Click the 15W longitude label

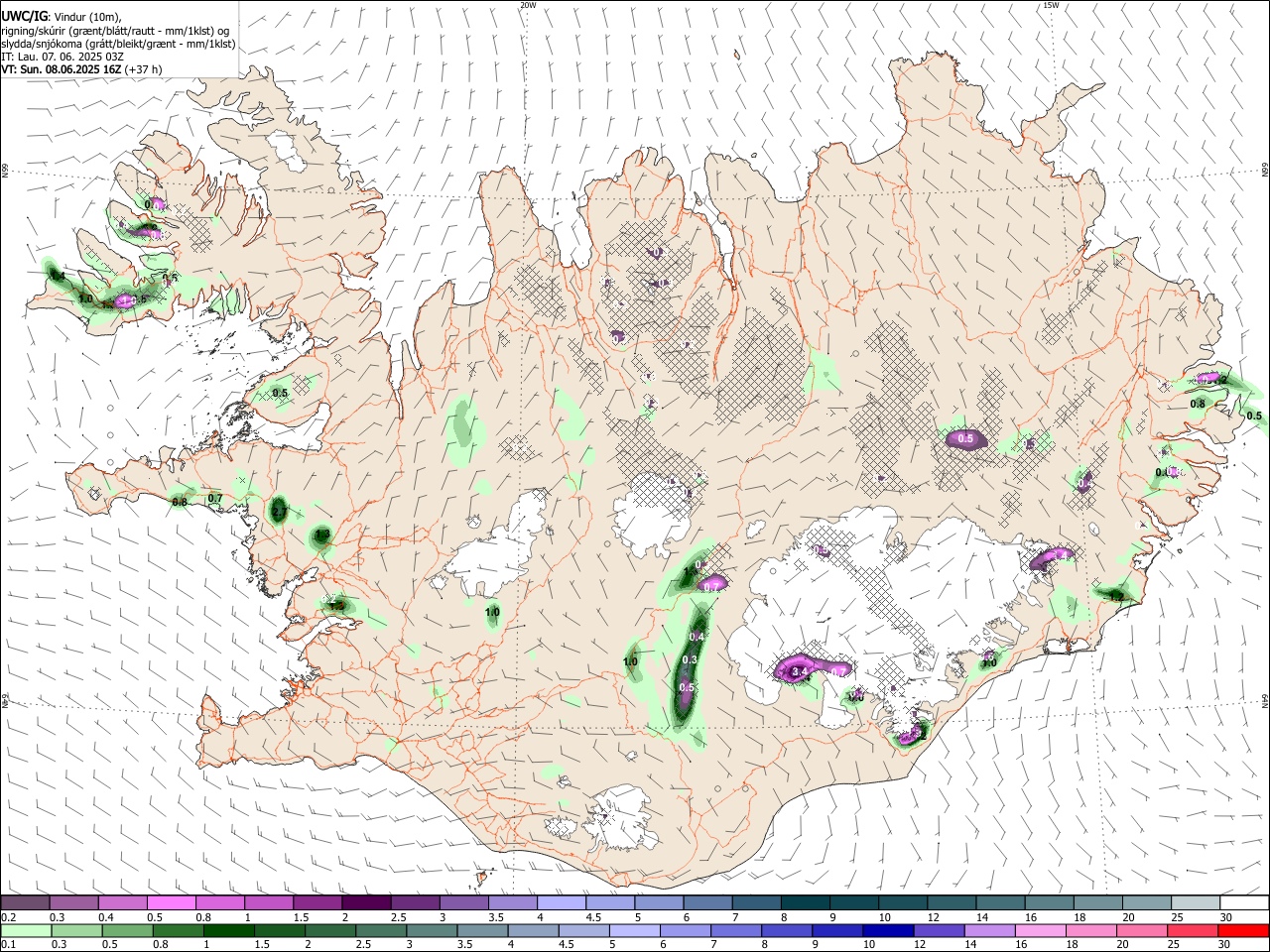1051,5
